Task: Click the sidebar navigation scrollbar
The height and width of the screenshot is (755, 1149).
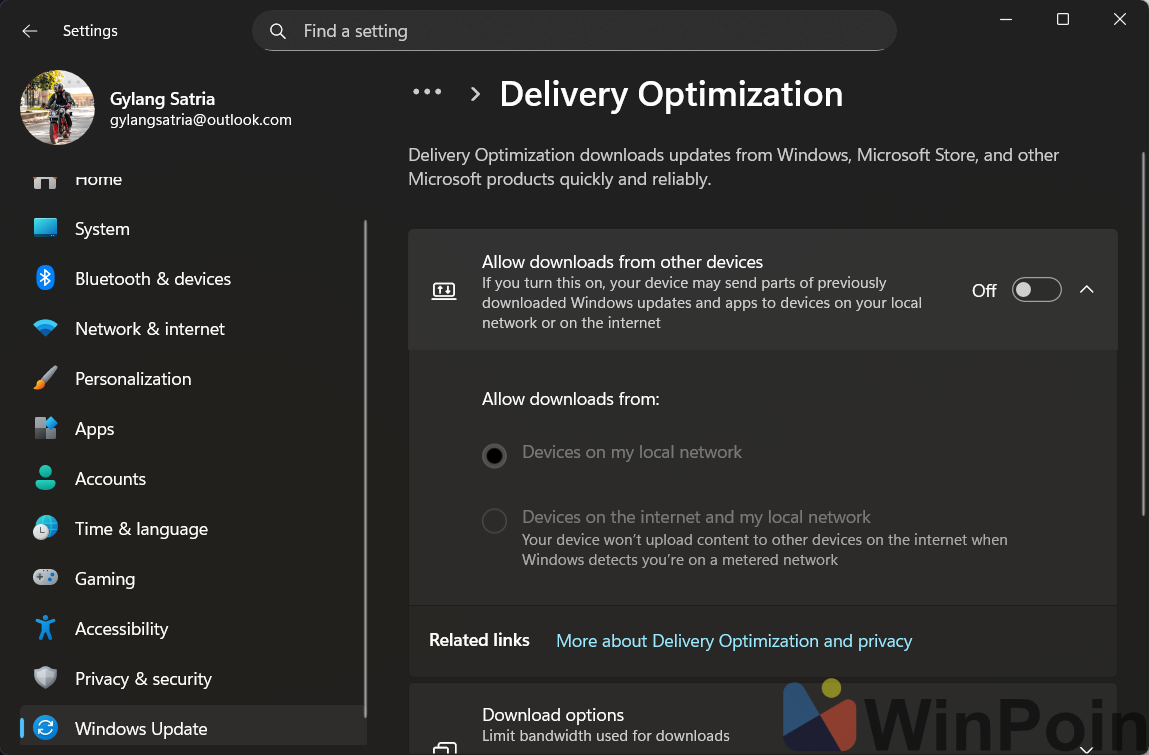Action: (x=365, y=469)
